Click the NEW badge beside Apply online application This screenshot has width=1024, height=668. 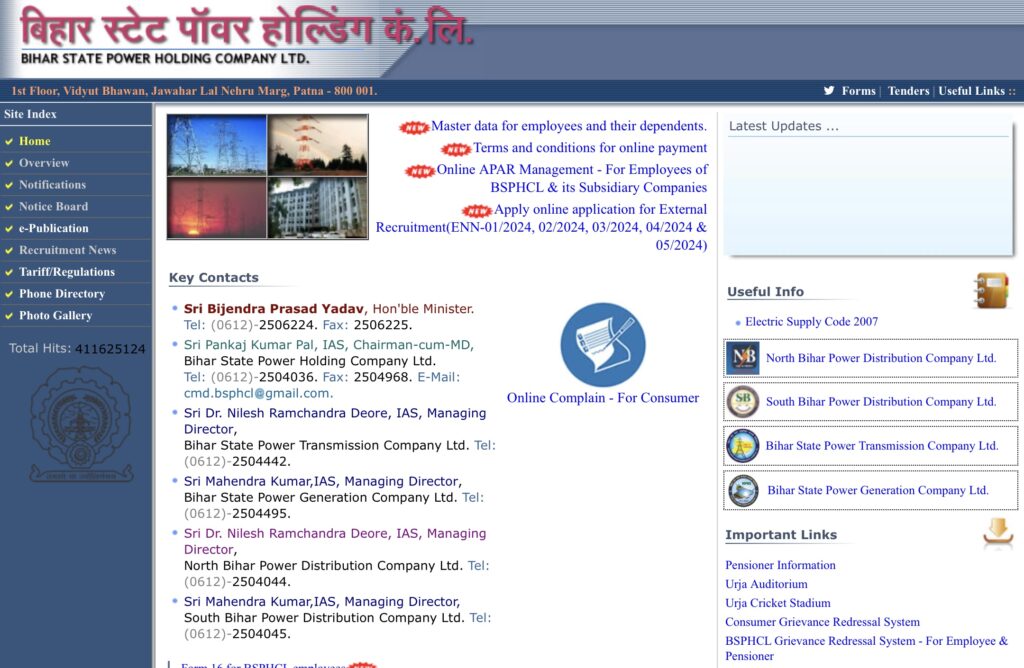tap(477, 211)
